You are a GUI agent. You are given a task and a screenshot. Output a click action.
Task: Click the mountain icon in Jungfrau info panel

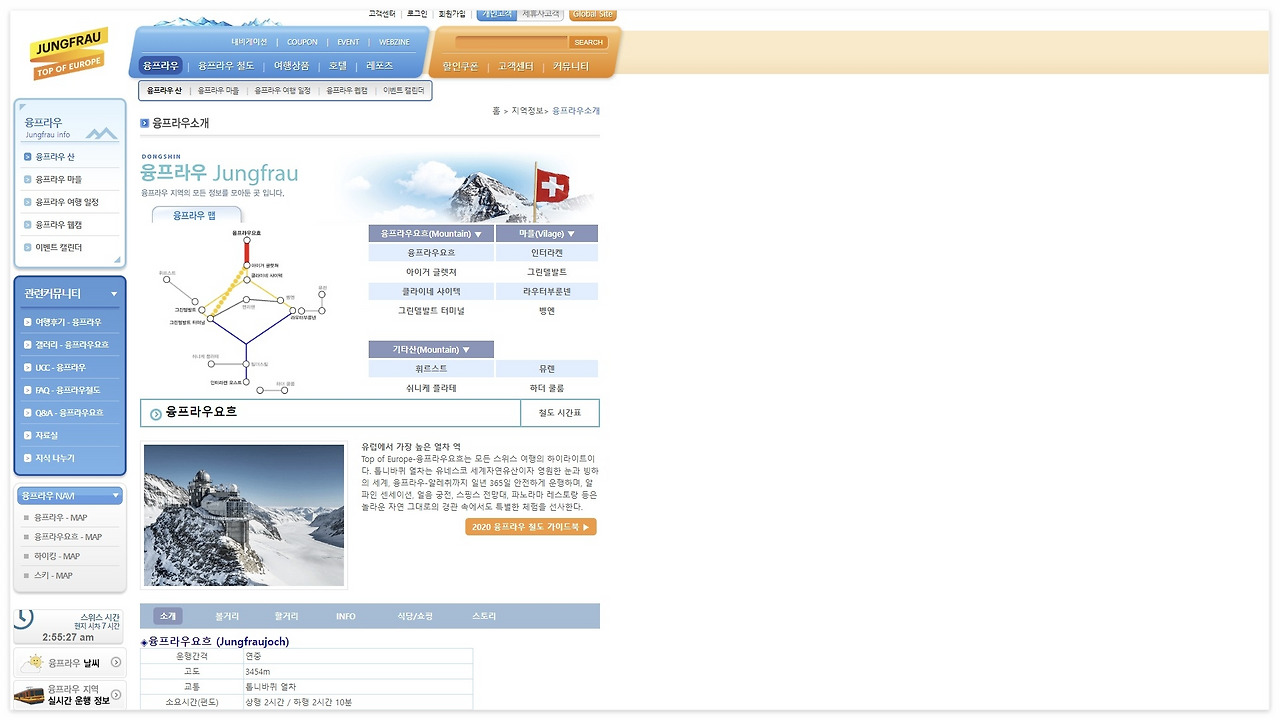(x=101, y=133)
